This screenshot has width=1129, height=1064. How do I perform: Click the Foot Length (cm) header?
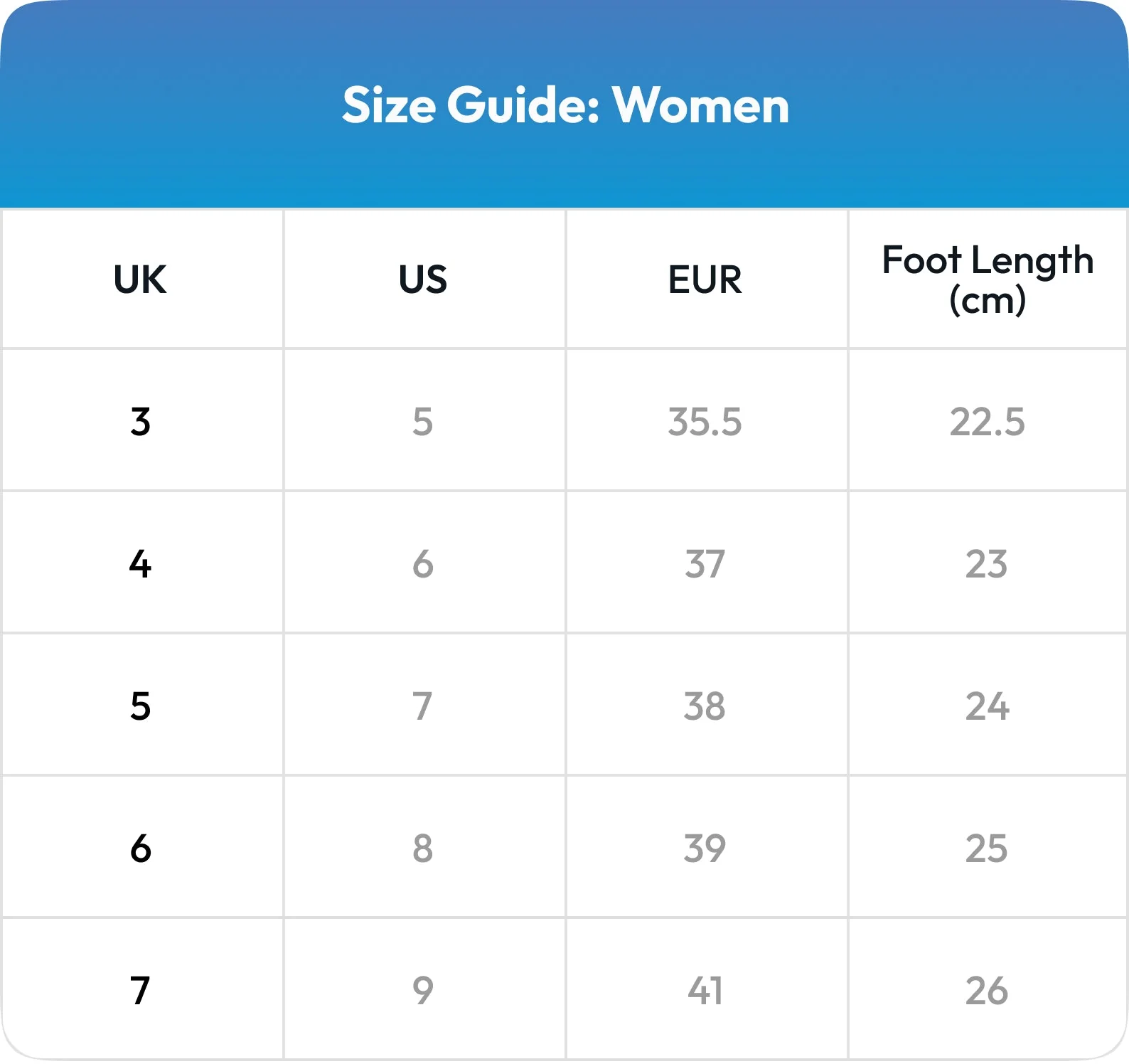coord(988,280)
